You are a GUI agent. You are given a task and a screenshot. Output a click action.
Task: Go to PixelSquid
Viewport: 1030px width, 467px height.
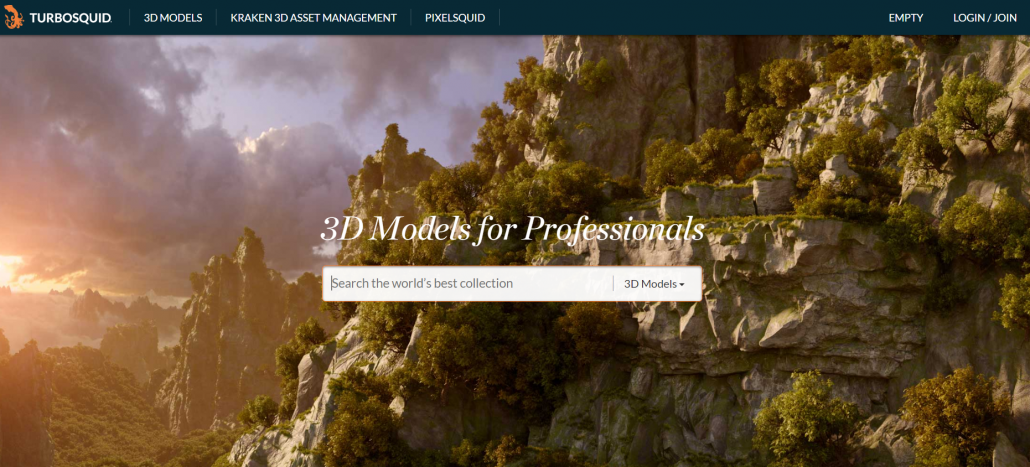coord(455,18)
